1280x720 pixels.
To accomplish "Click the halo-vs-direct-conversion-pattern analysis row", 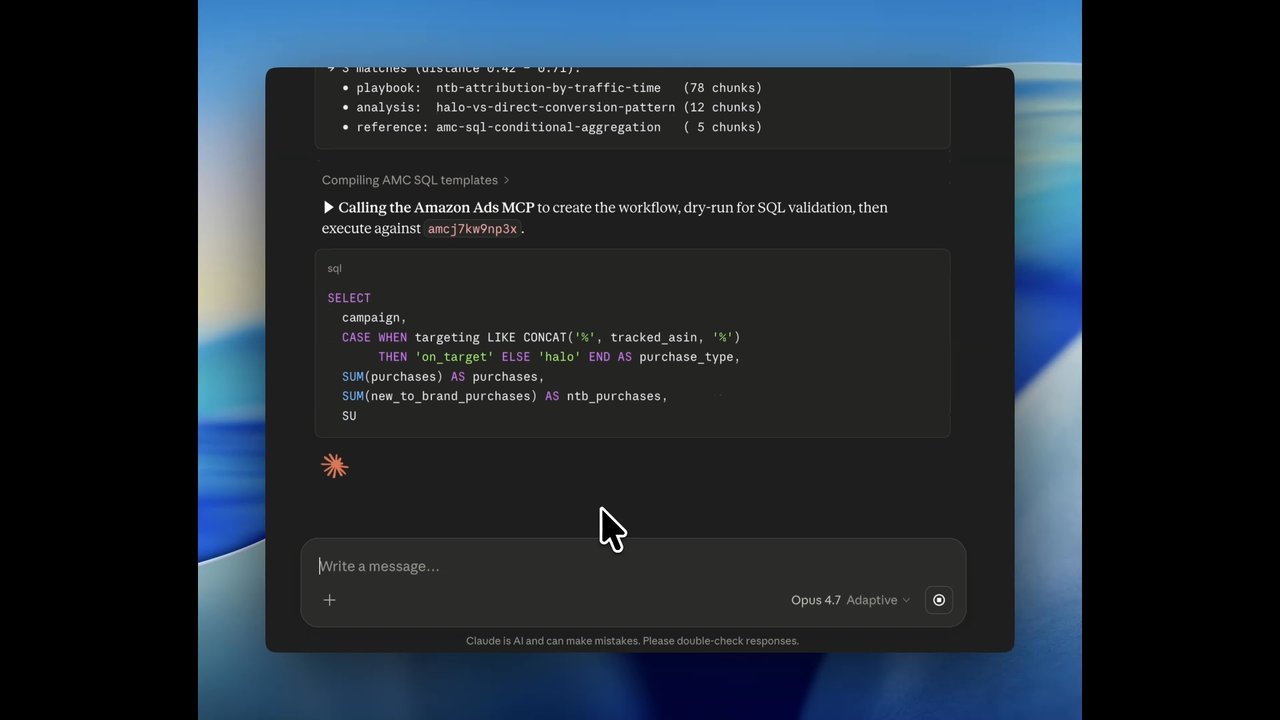I will click(551, 107).
